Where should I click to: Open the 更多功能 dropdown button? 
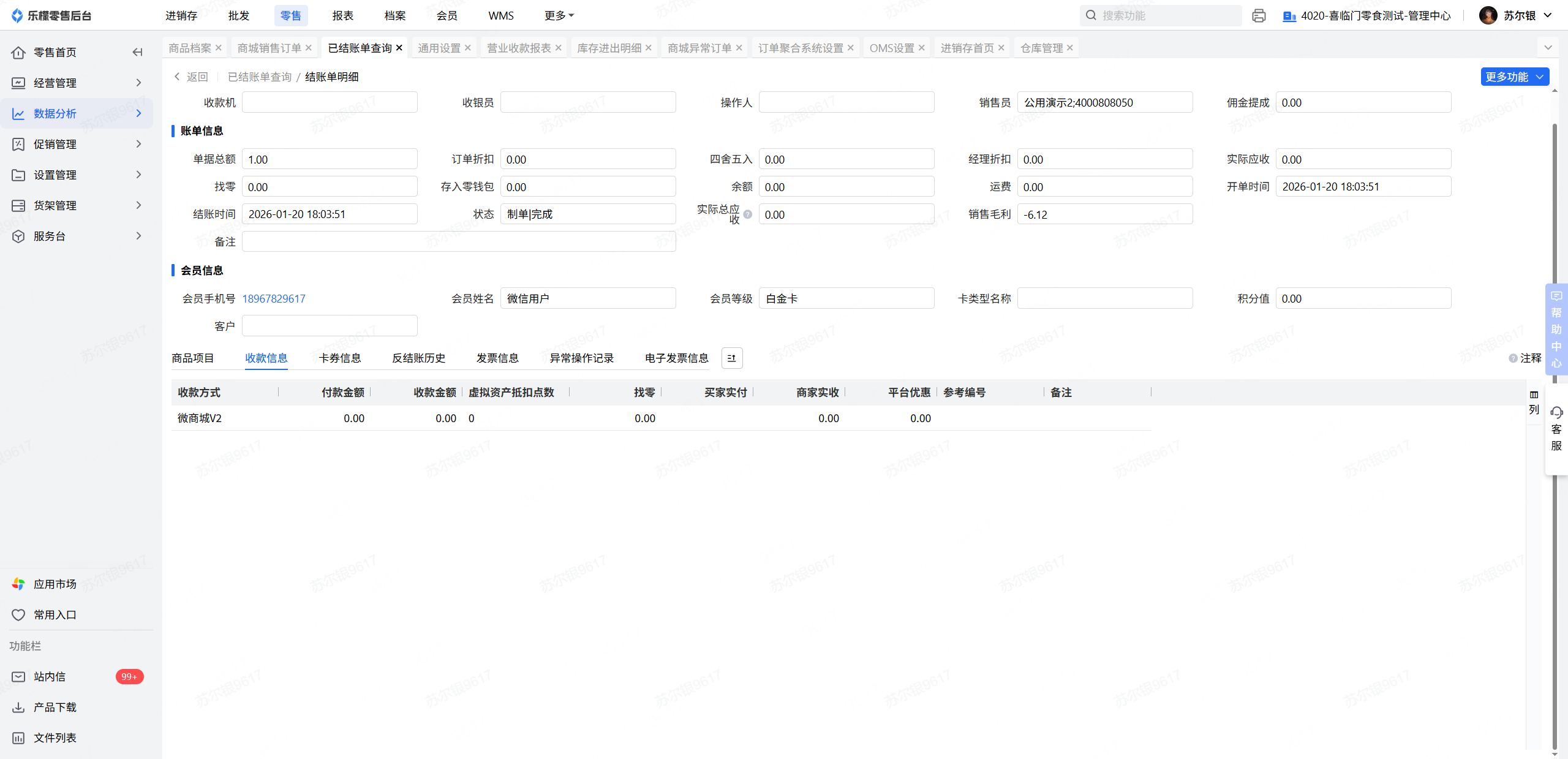click(1514, 77)
